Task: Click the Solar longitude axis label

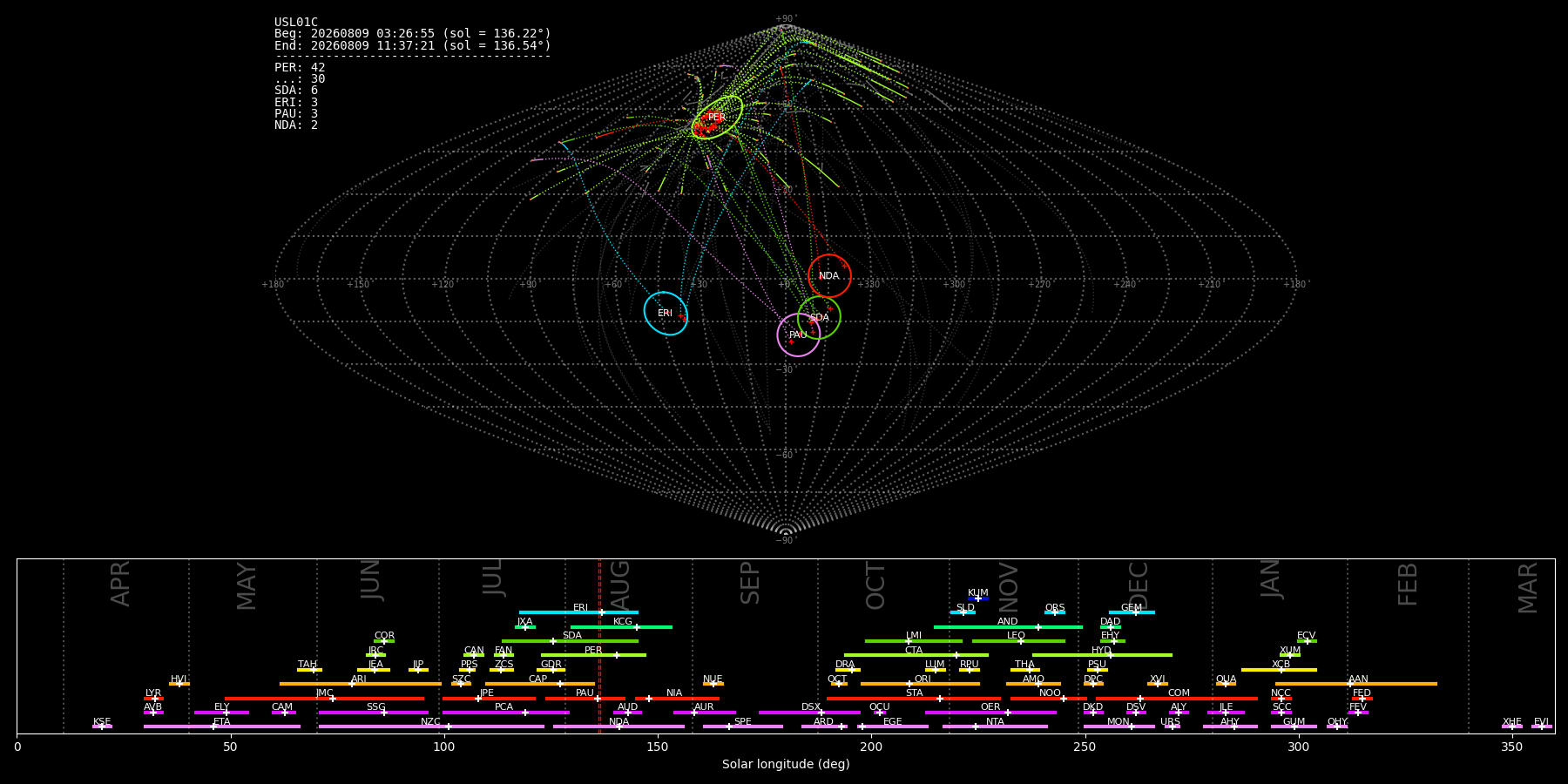Action: point(786,764)
